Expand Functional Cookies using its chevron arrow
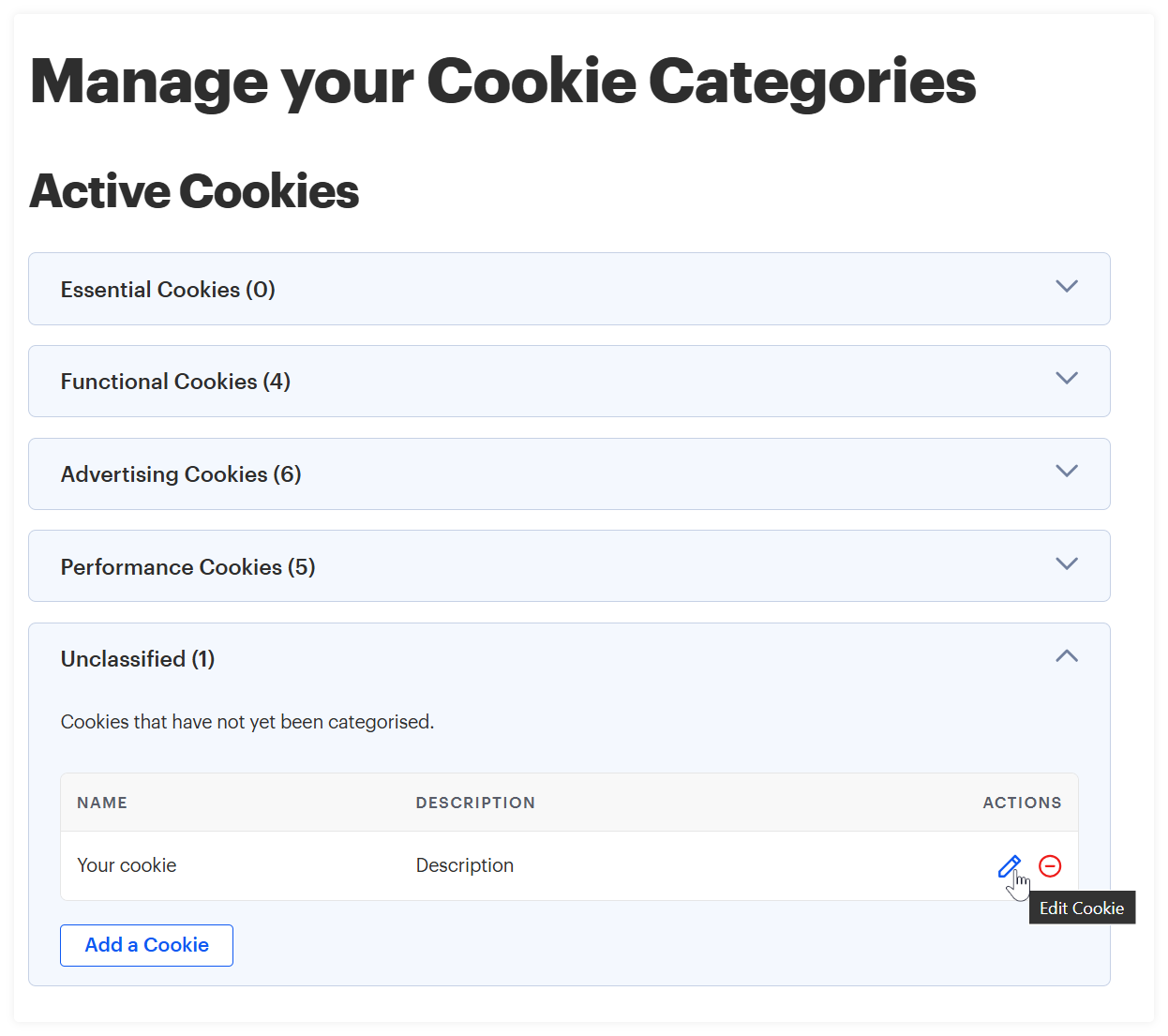This screenshot has width=1168, height=1036. pyautogui.click(x=1067, y=379)
